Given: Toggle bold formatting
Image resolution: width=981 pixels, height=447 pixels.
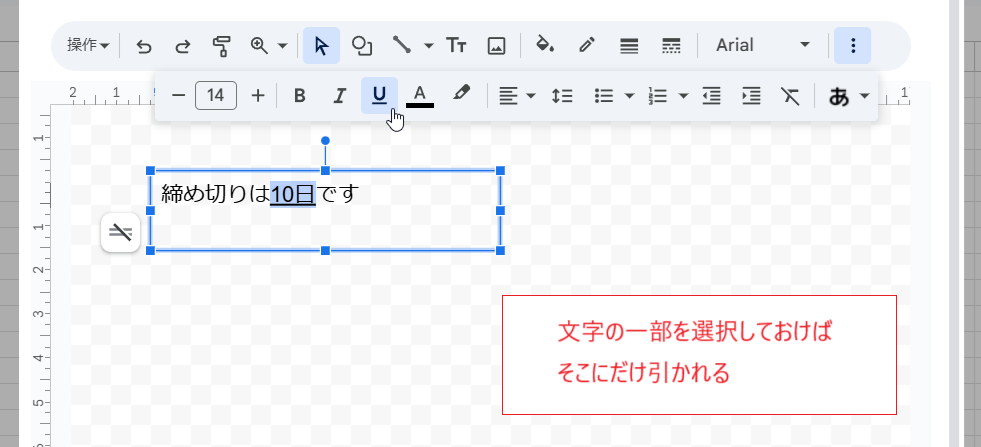Looking at the screenshot, I should coord(300,96).
